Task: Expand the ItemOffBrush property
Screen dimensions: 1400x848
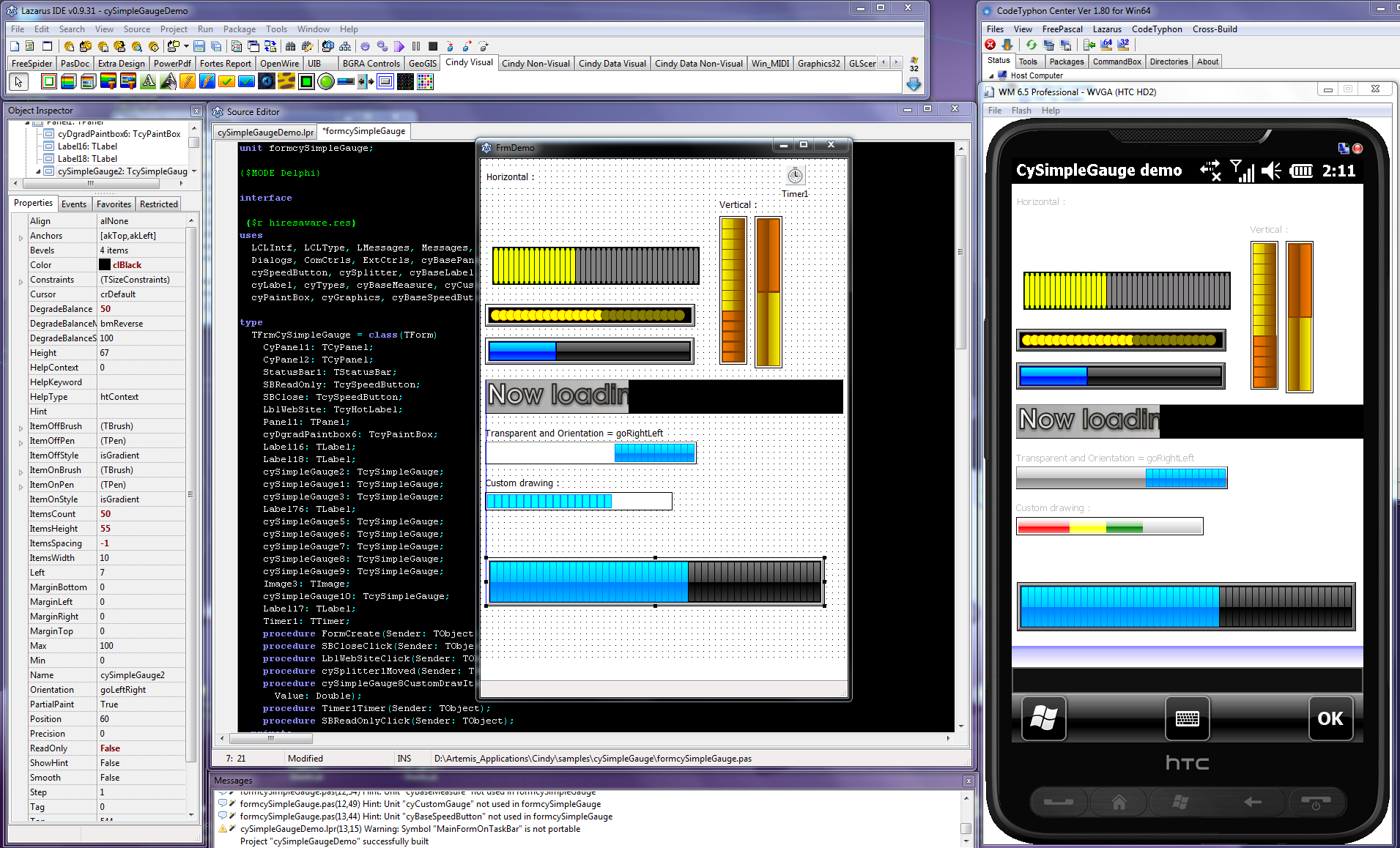Action: pyautogui.click(x=21, y=428)
